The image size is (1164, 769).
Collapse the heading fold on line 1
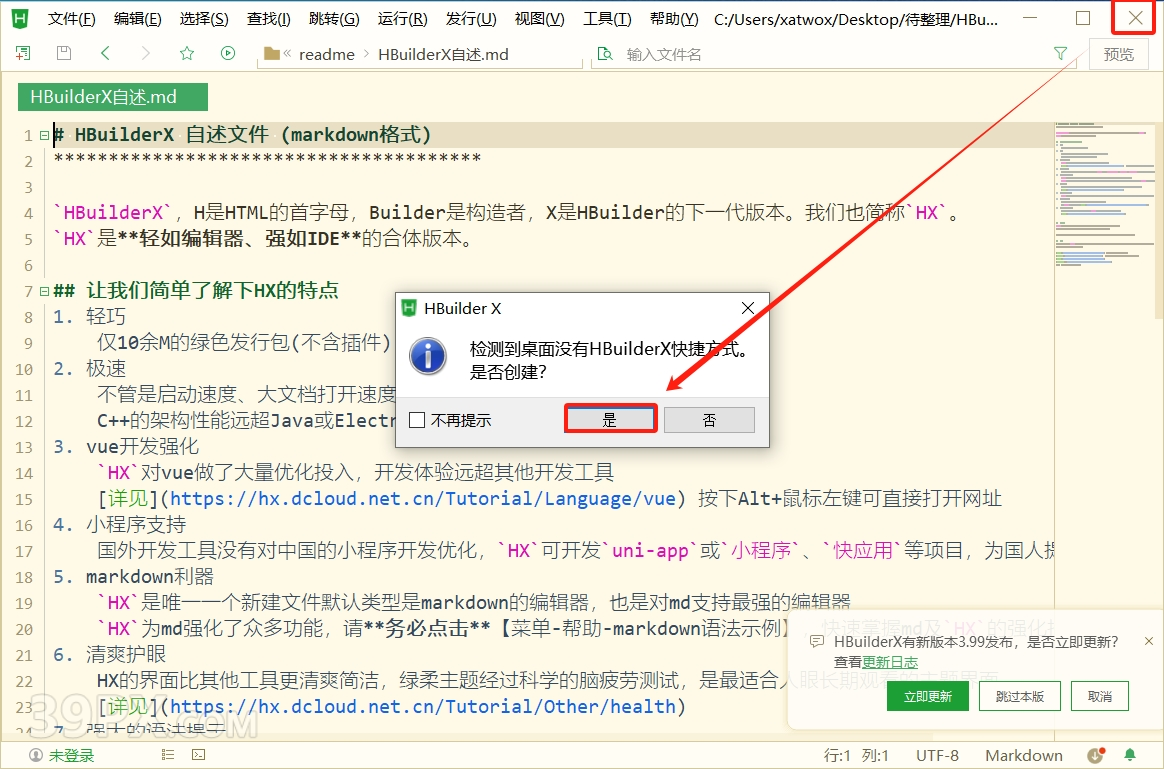(44, 135)
